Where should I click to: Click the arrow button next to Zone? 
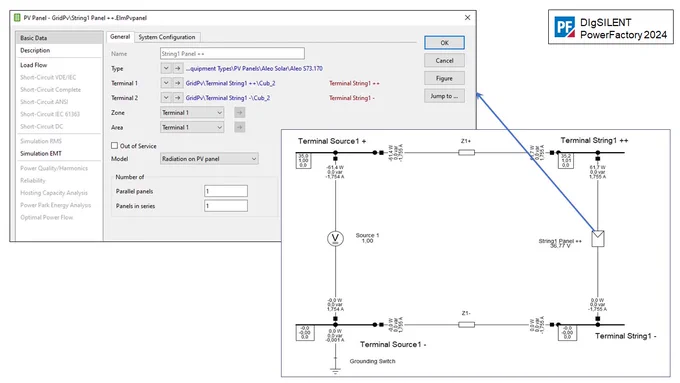point(239,113)
